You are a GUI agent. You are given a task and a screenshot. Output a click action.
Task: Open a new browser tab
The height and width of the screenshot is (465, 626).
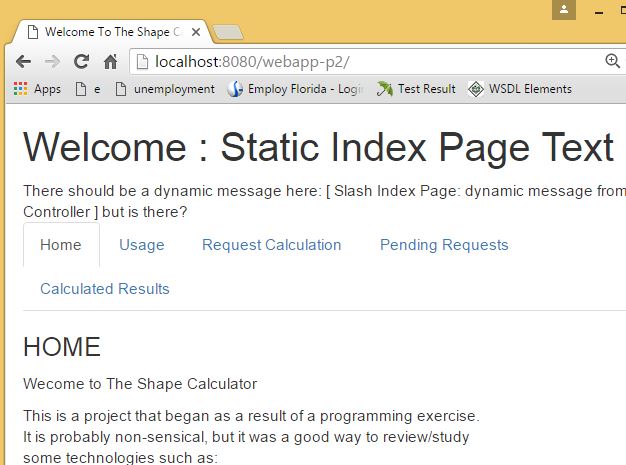228,33
